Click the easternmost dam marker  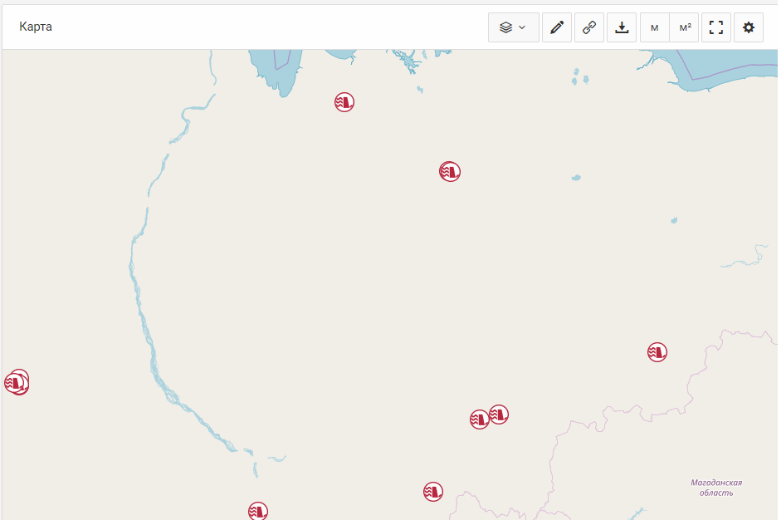[657, 352]
